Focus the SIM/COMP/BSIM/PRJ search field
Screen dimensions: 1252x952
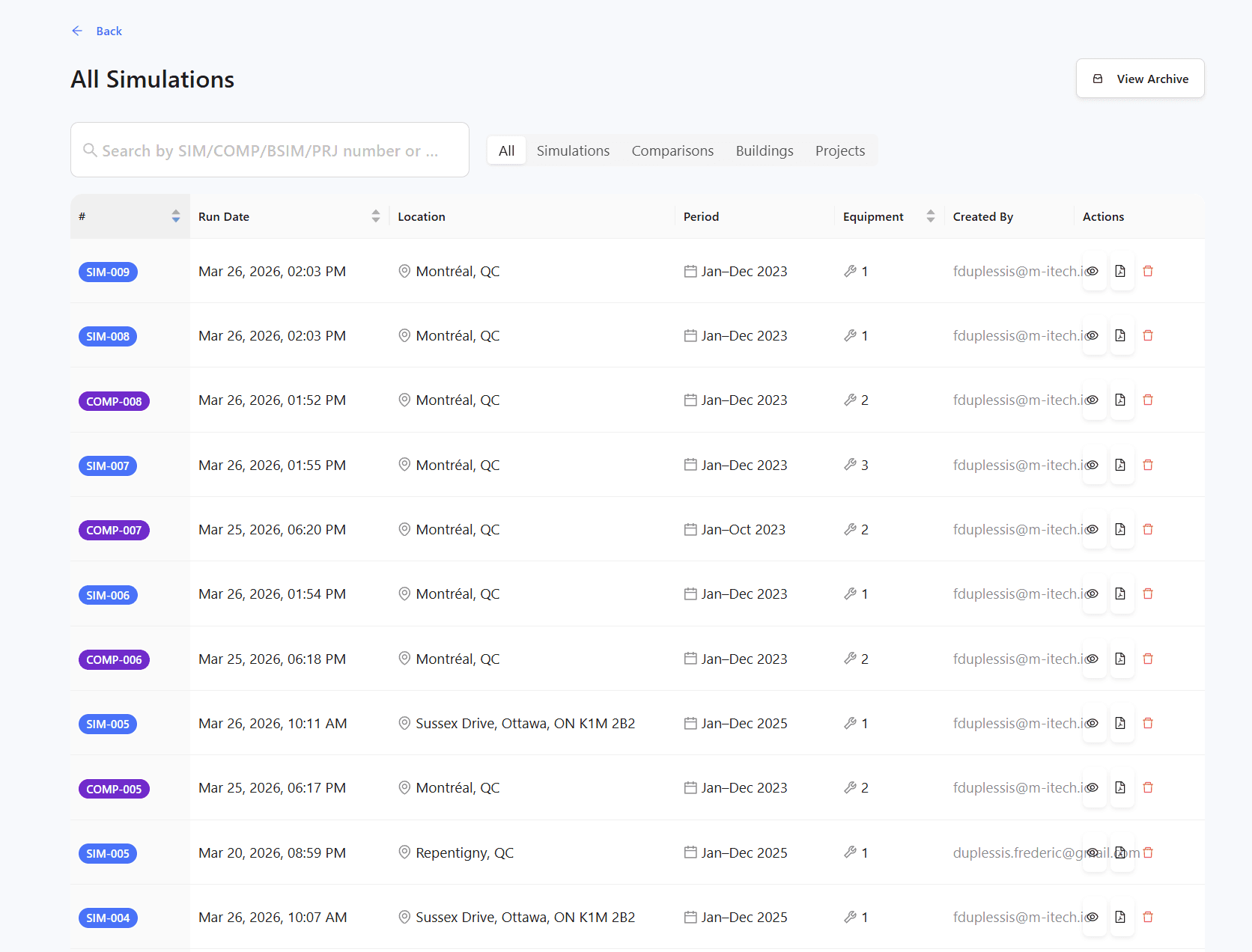[270, 150]
